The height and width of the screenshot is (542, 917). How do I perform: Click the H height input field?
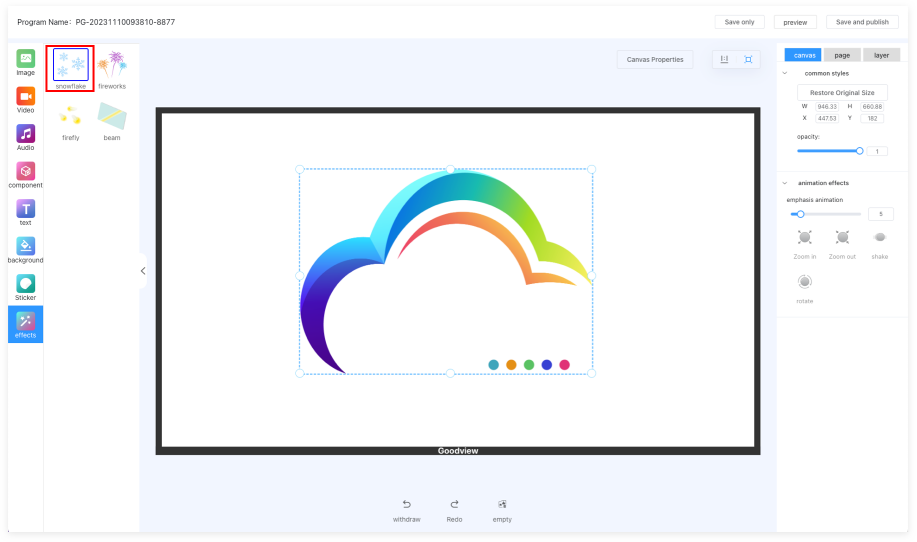(x=872, y=106)
